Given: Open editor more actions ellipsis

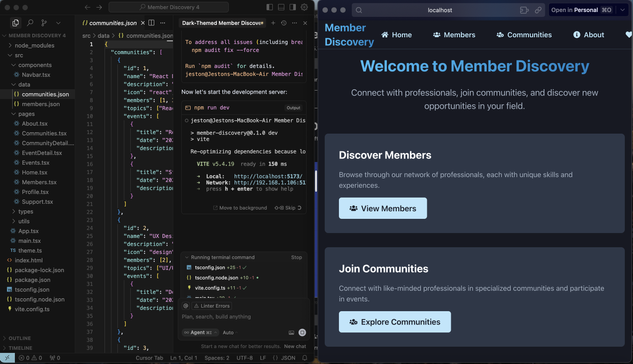Looking at the screenshot, I should 163,23.
